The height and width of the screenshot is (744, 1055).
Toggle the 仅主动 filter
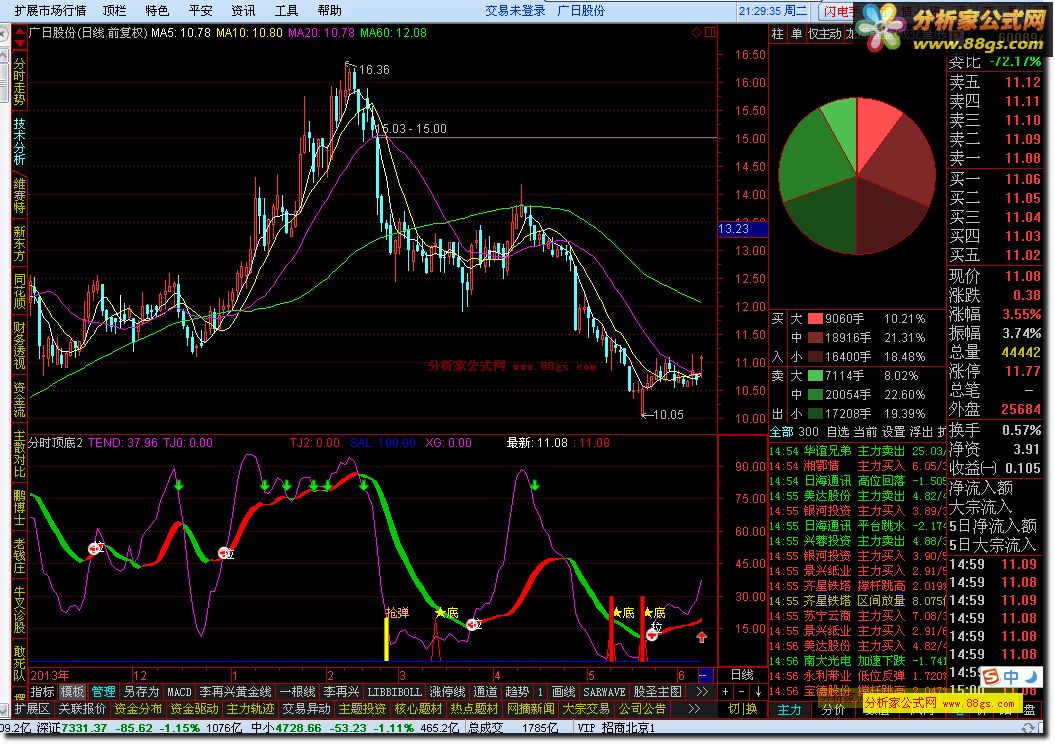(x=825, y=34)
